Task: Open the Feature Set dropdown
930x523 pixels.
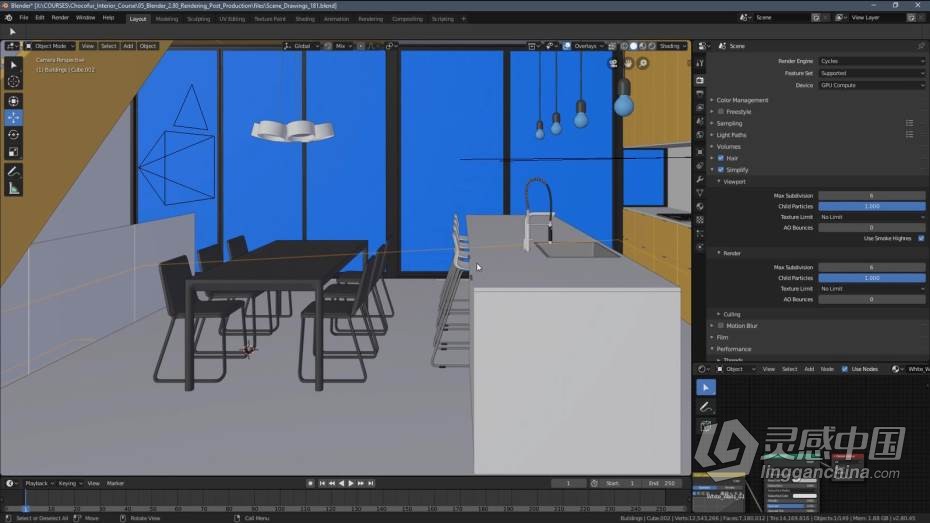Action: (871, 73)
